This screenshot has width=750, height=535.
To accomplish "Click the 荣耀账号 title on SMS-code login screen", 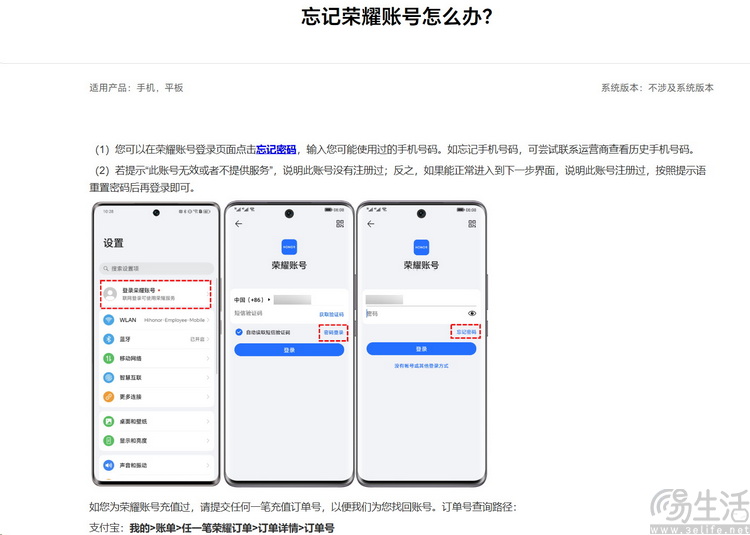I will click(x=289, y=265).
